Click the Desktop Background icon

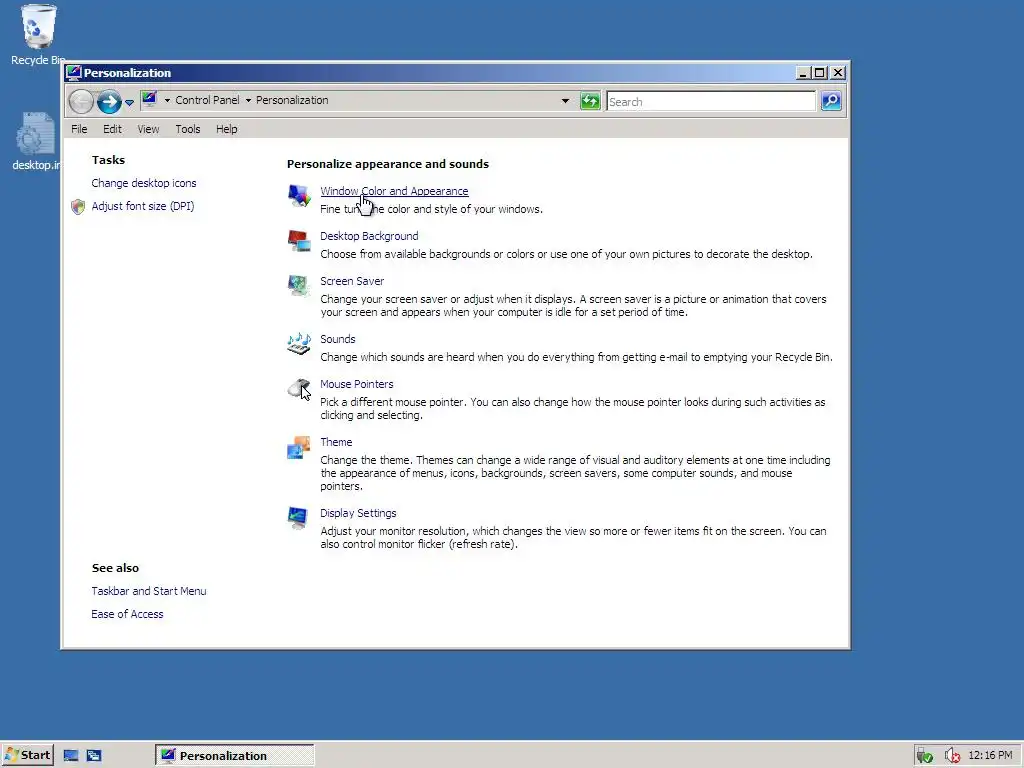[299, 240]
